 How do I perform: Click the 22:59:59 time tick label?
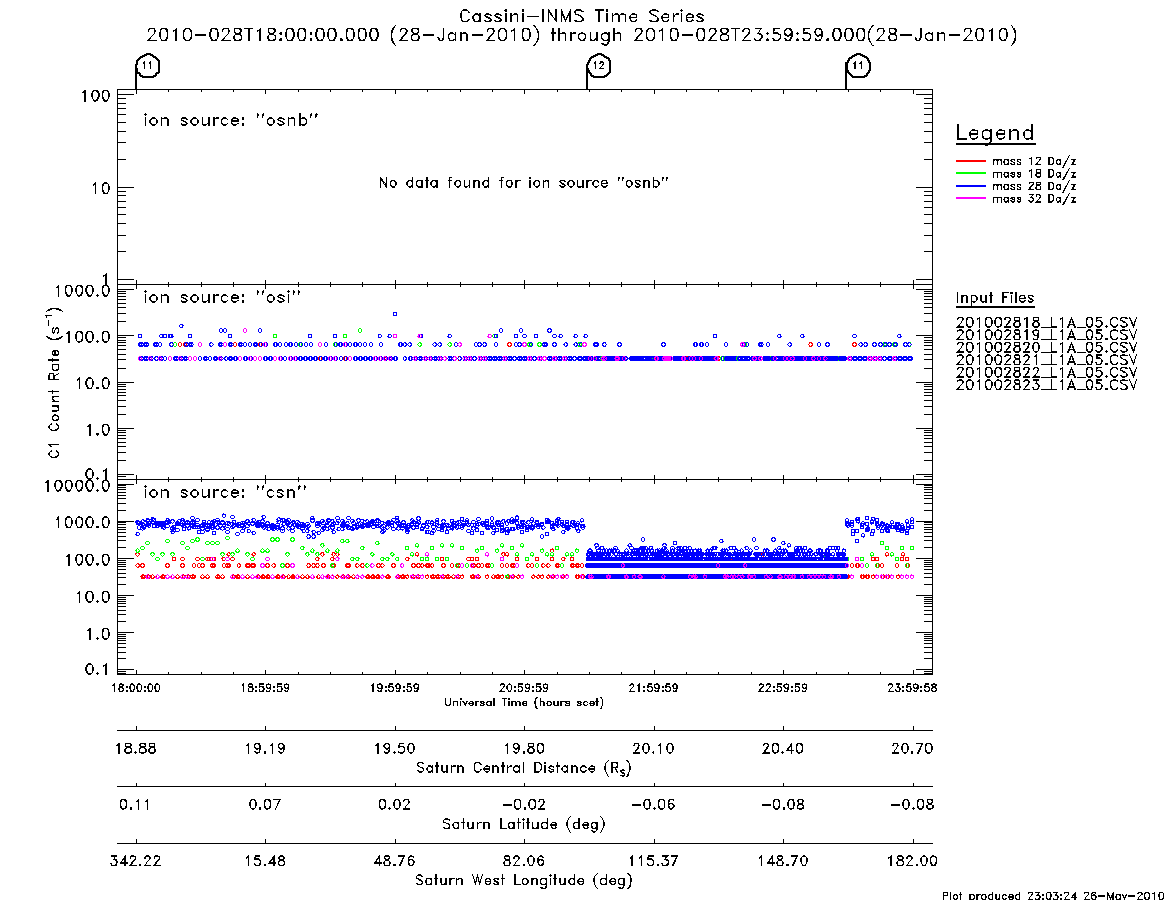(x=782, y=688)
